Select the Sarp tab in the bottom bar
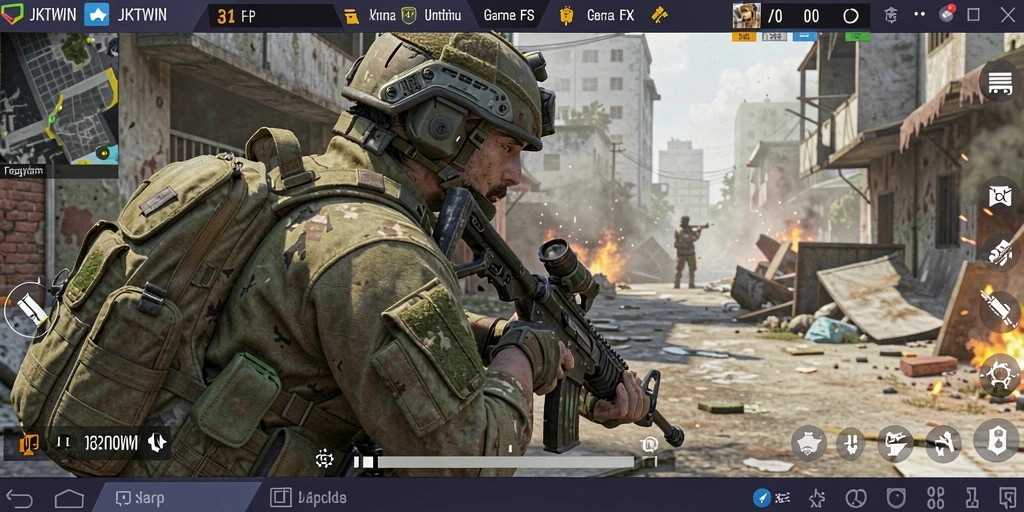The image size is (1024, 512). point(176,498)
